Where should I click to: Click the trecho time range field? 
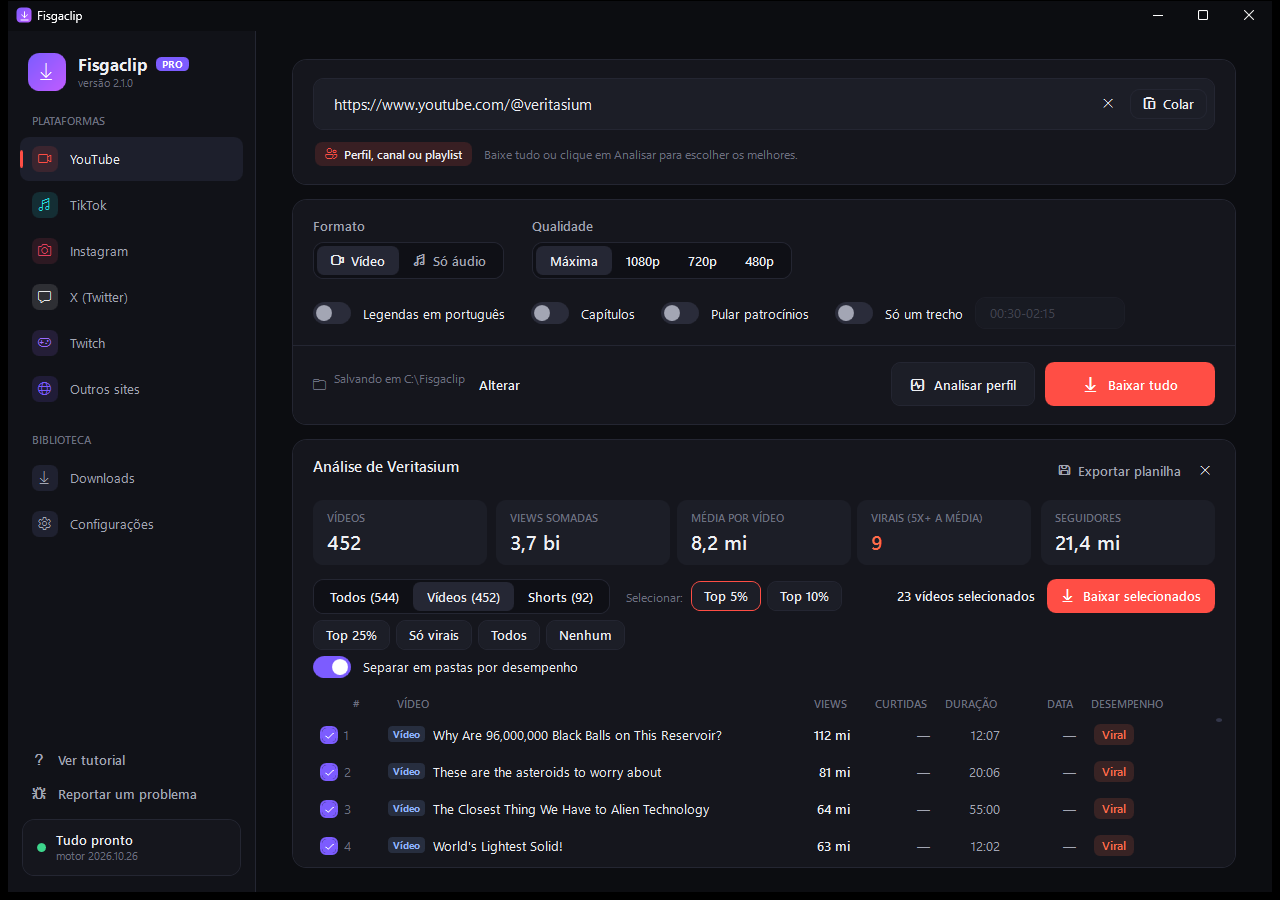pos(1050,314)
